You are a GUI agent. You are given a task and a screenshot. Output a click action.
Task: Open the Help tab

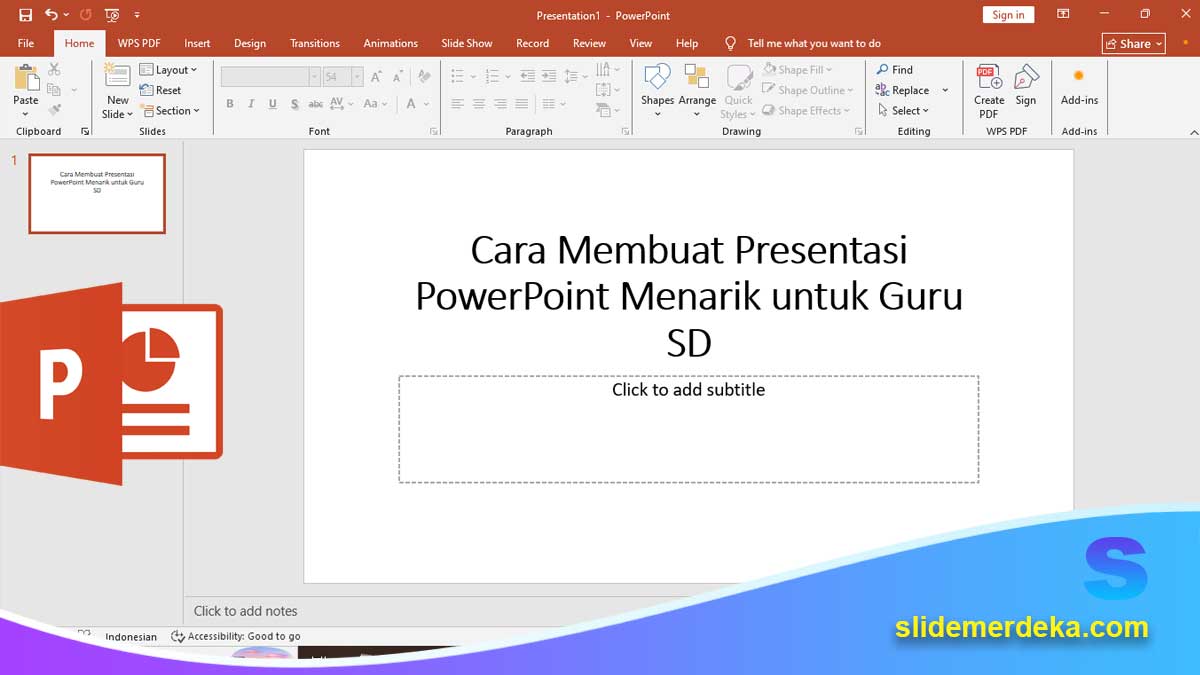687,43
